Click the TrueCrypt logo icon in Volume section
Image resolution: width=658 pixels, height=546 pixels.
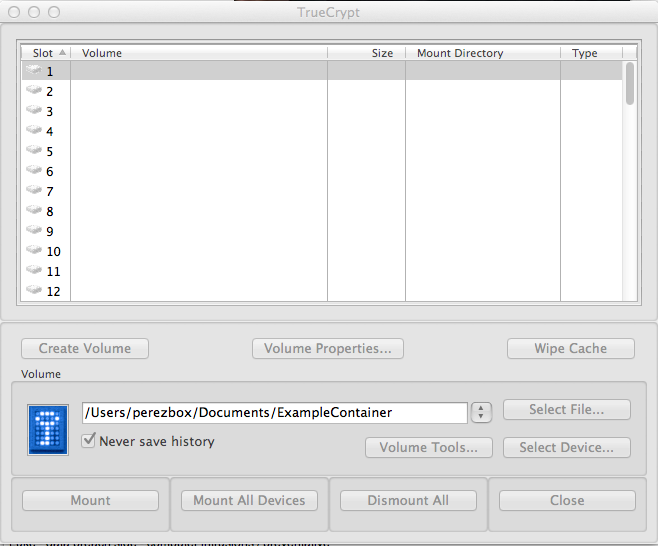(x=48, y=431)
